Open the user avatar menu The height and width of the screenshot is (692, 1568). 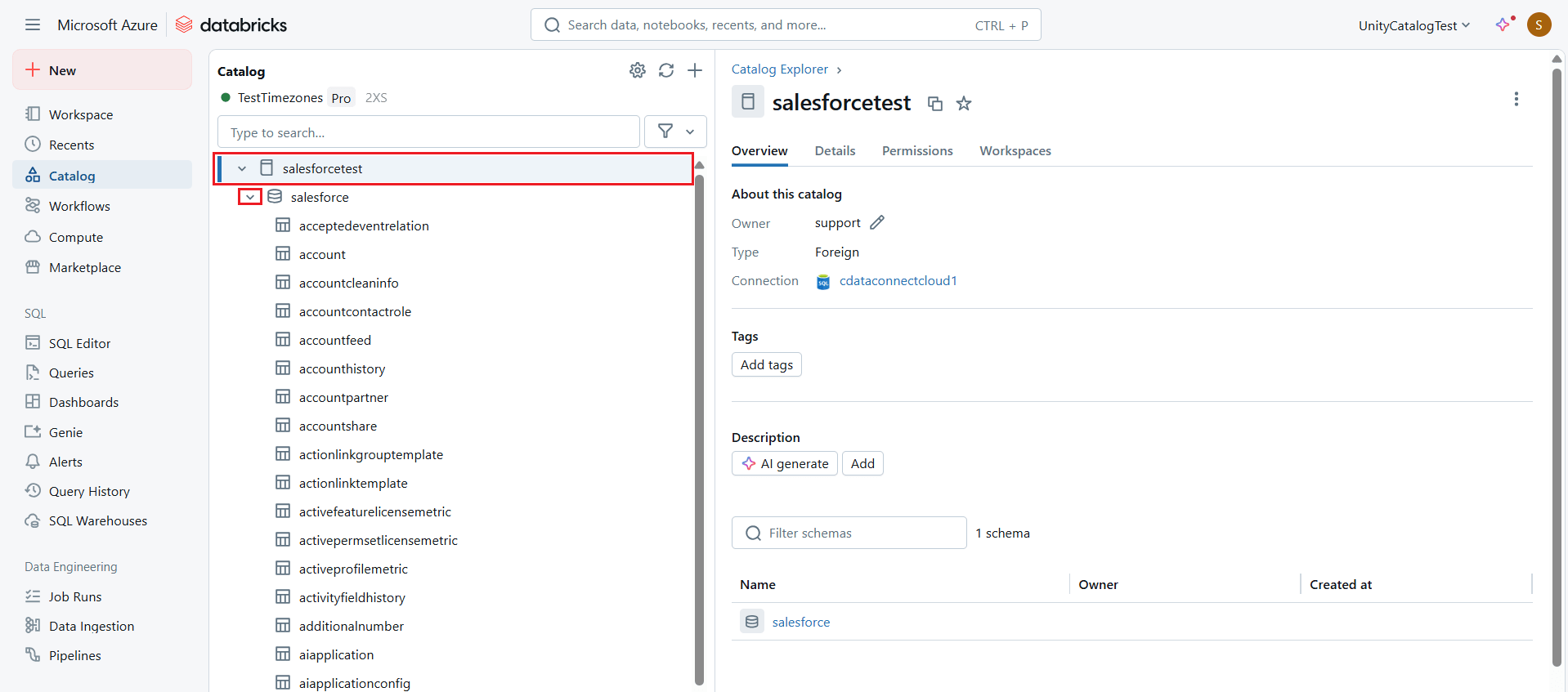pyautogui.click(x=1539, y=25)
